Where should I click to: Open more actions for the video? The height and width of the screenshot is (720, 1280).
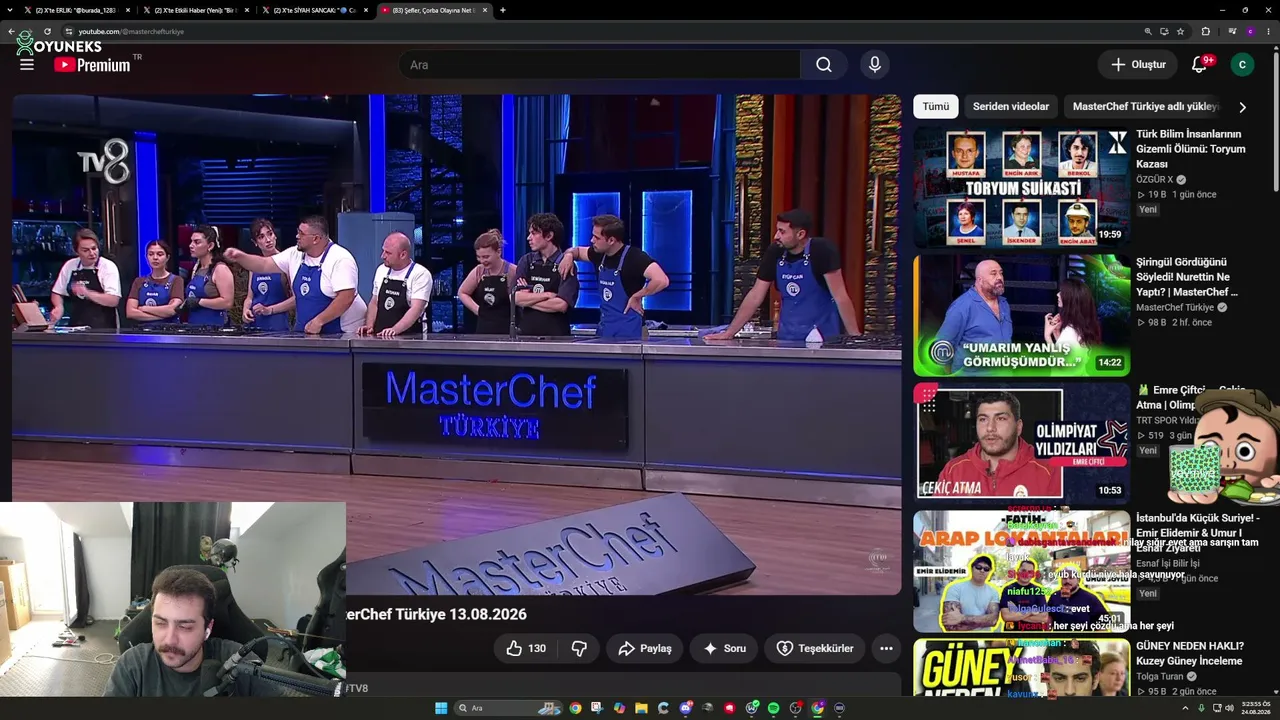(x=886, y=648)
